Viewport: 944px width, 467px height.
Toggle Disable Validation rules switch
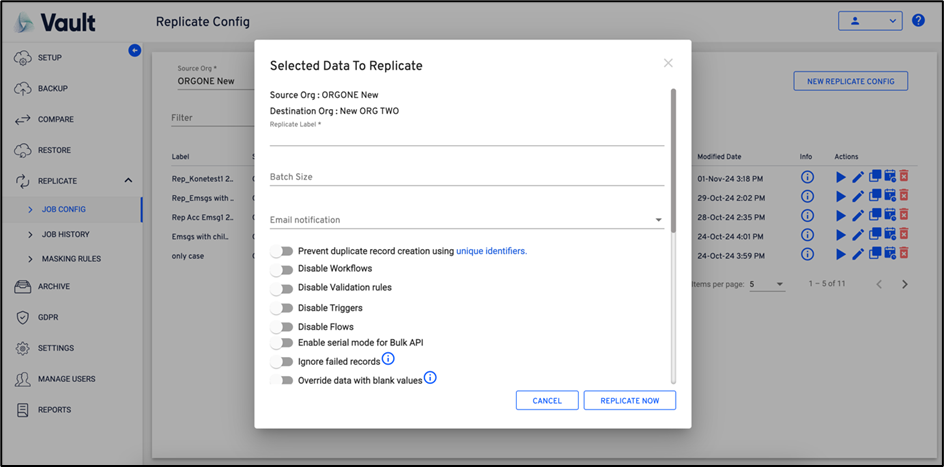pyautogui.click(x=281, y=288)
